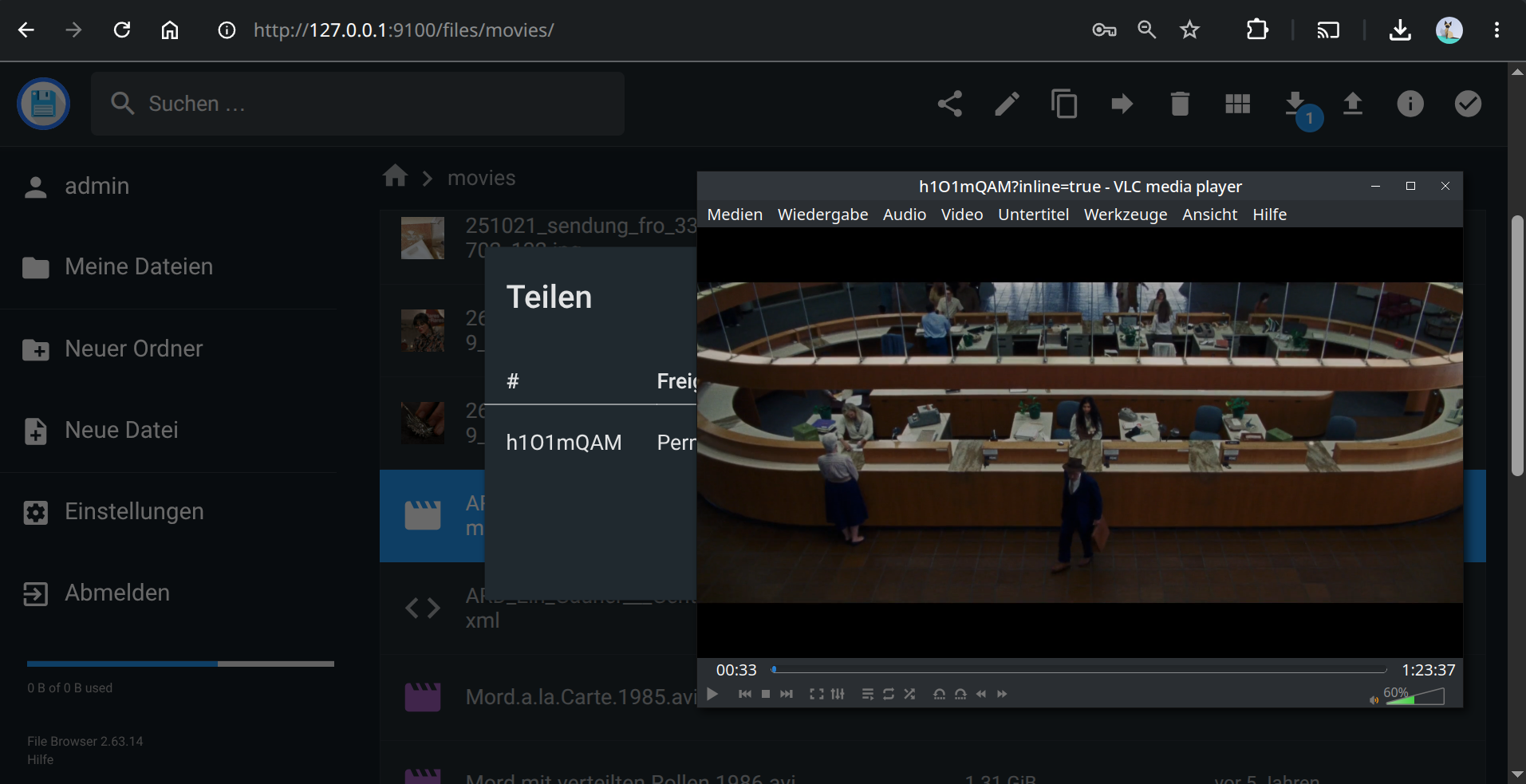Click the select-multiple checkmark icon

[x=1468, y=104]
